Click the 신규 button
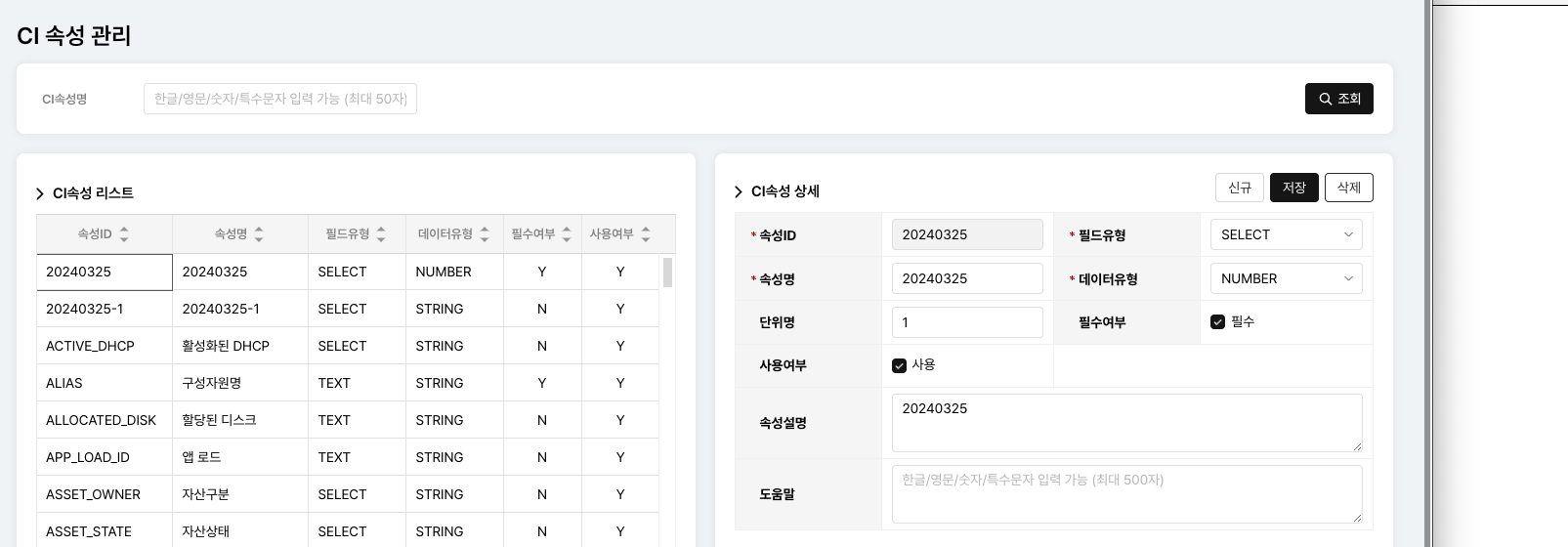Image resolution: width=1568 pixels, height=547 pixels. tap(1239, 188)
